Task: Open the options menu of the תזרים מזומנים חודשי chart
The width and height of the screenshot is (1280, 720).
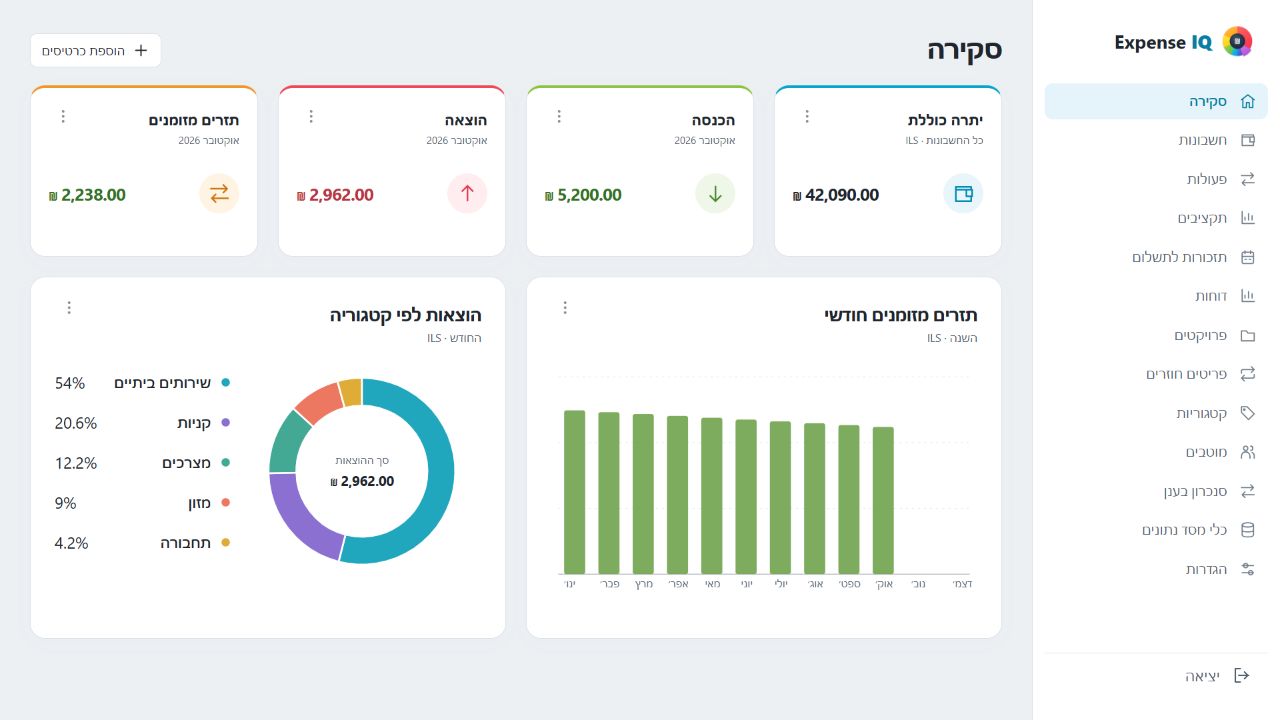Action: (x=565, y=308)
